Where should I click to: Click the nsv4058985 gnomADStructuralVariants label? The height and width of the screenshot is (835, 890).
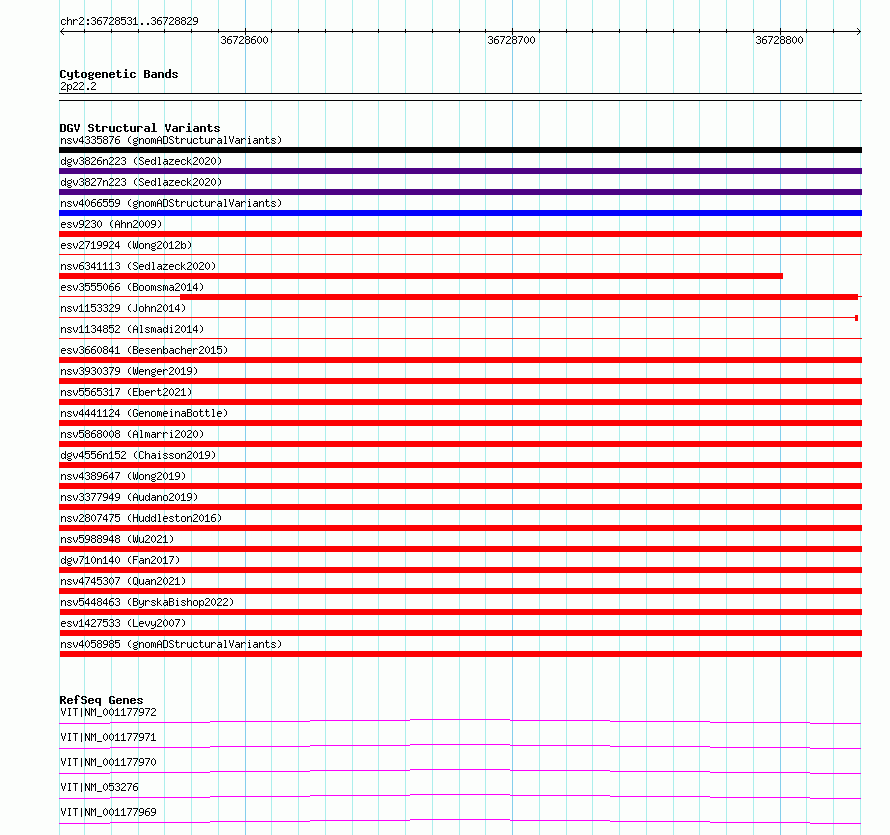click(x=171, y=644)
